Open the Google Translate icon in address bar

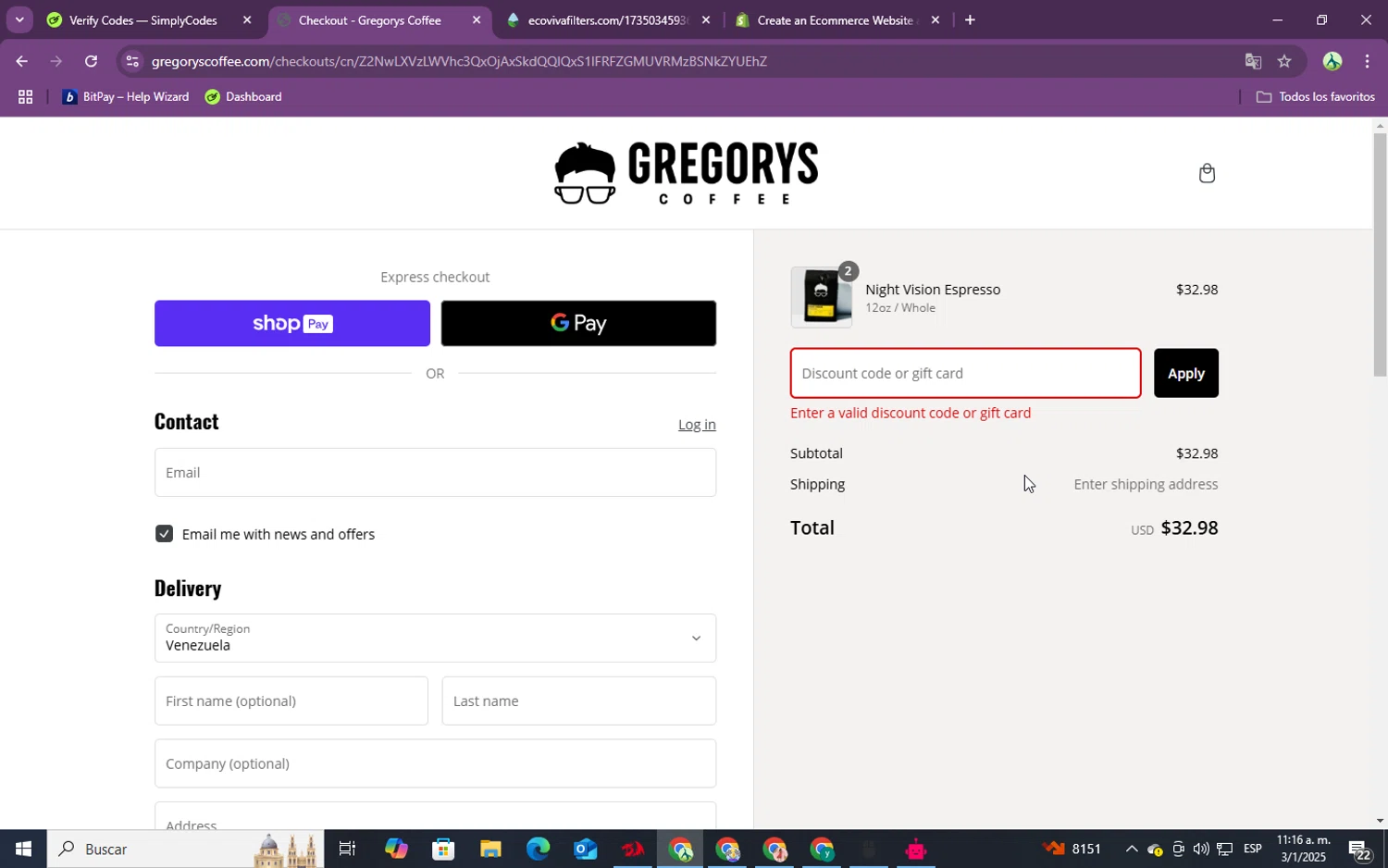1253,61
